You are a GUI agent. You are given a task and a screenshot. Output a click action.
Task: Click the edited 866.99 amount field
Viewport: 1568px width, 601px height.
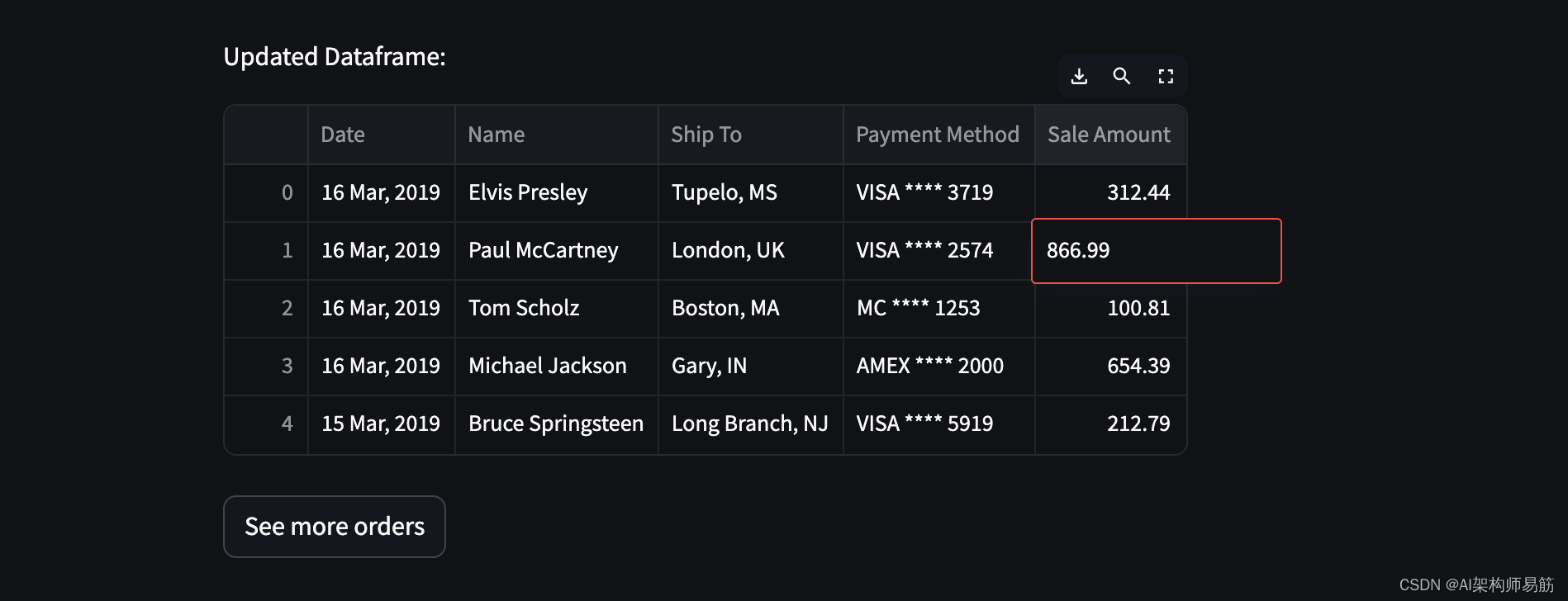[x=1156, y=251]
